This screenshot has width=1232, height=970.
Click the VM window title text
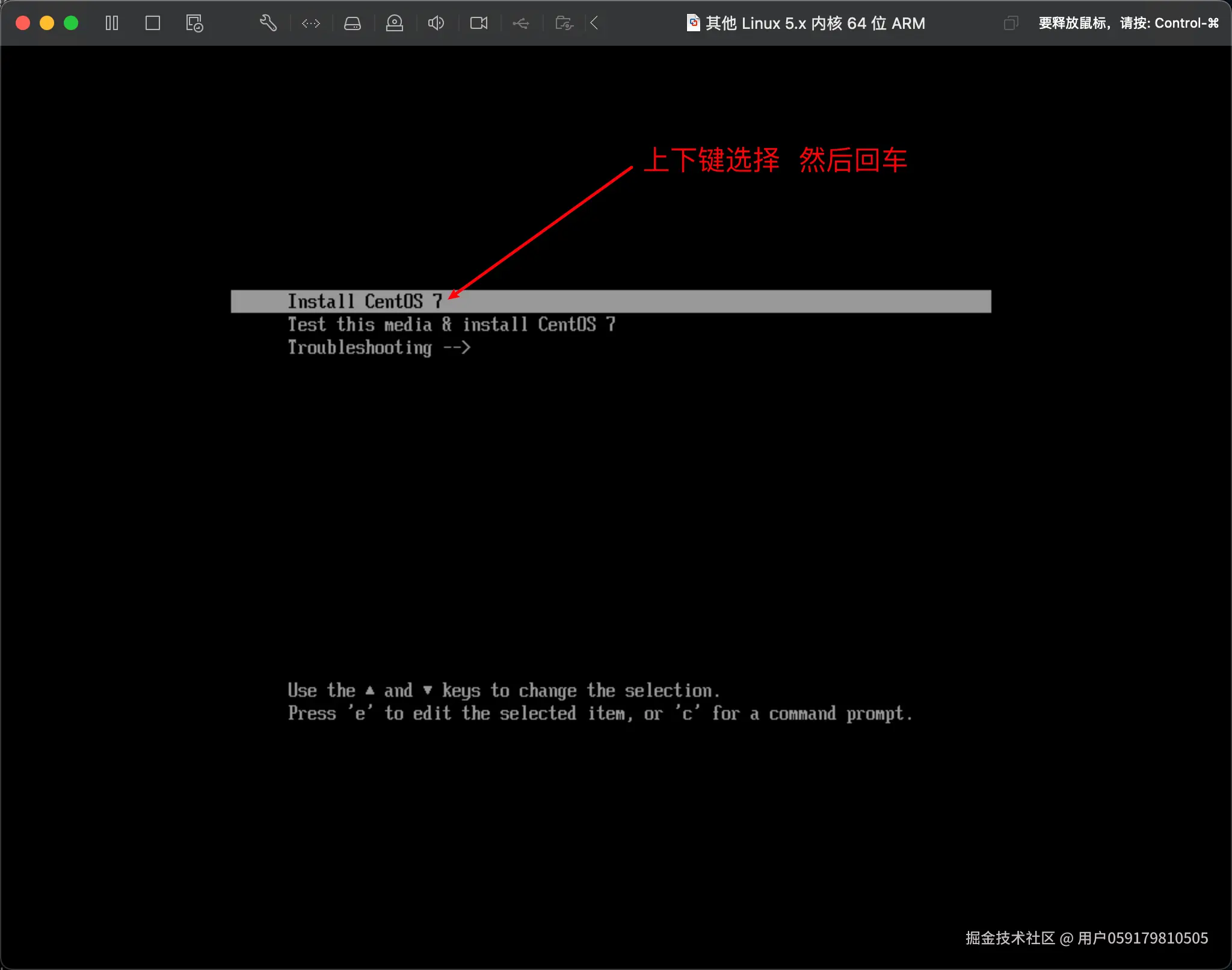(815, 23)
